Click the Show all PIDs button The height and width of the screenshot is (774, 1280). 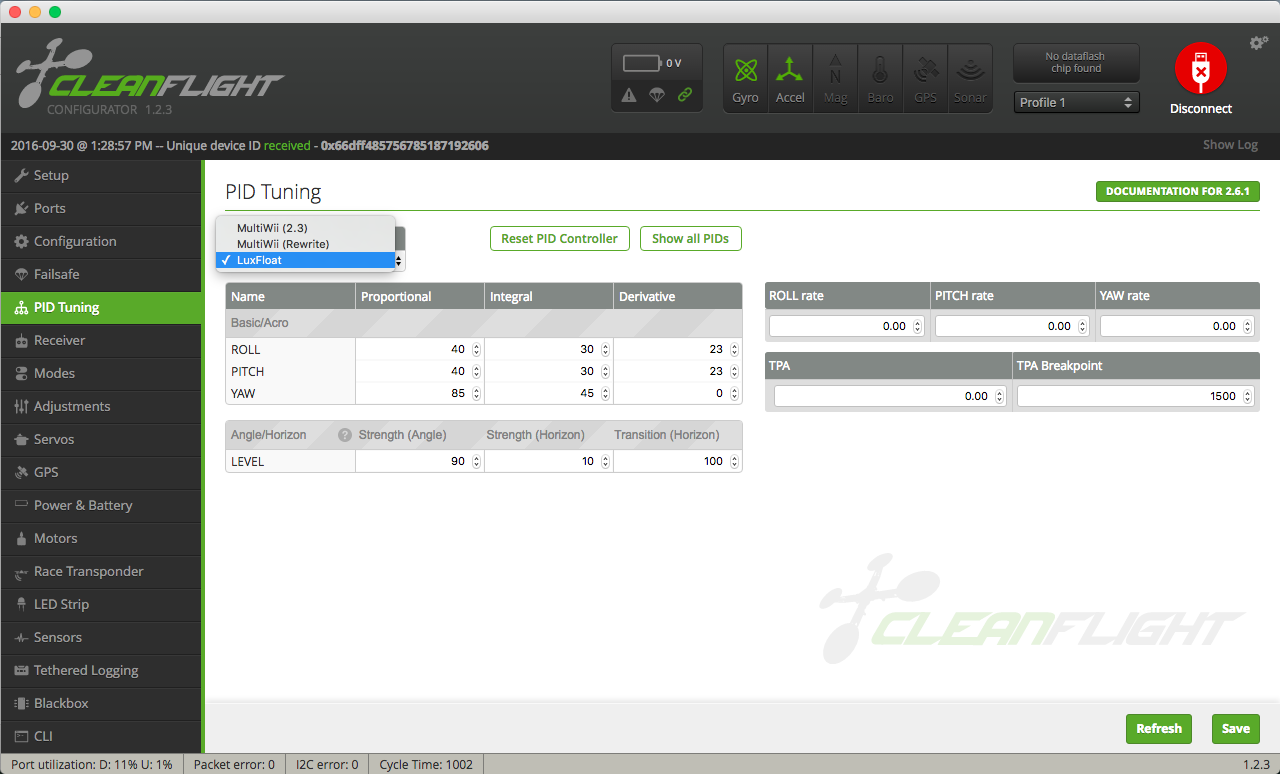[x=691, y=239]
